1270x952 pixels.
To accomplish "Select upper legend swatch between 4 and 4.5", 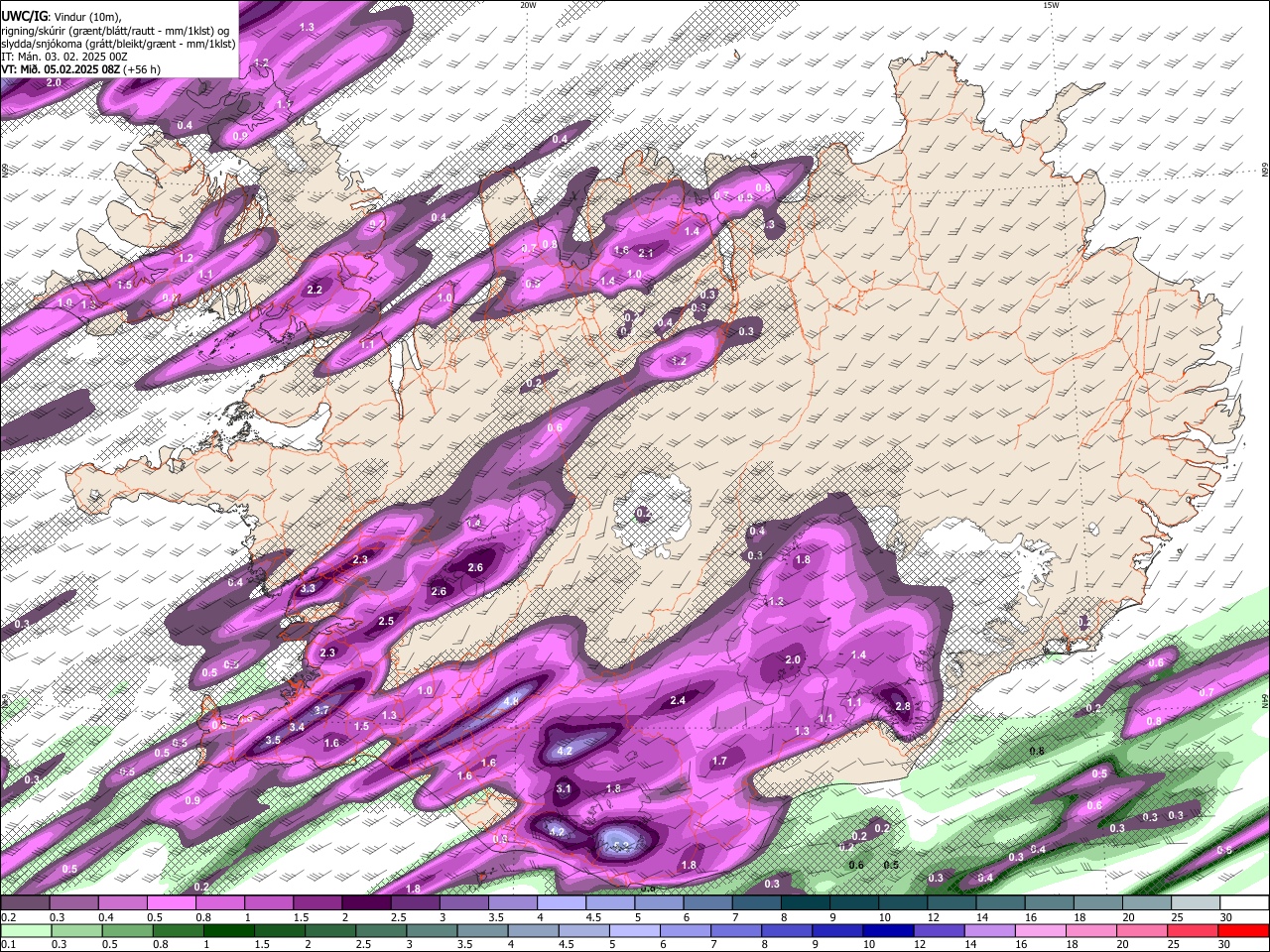I will pyautogui.click(x=562, y=903).
